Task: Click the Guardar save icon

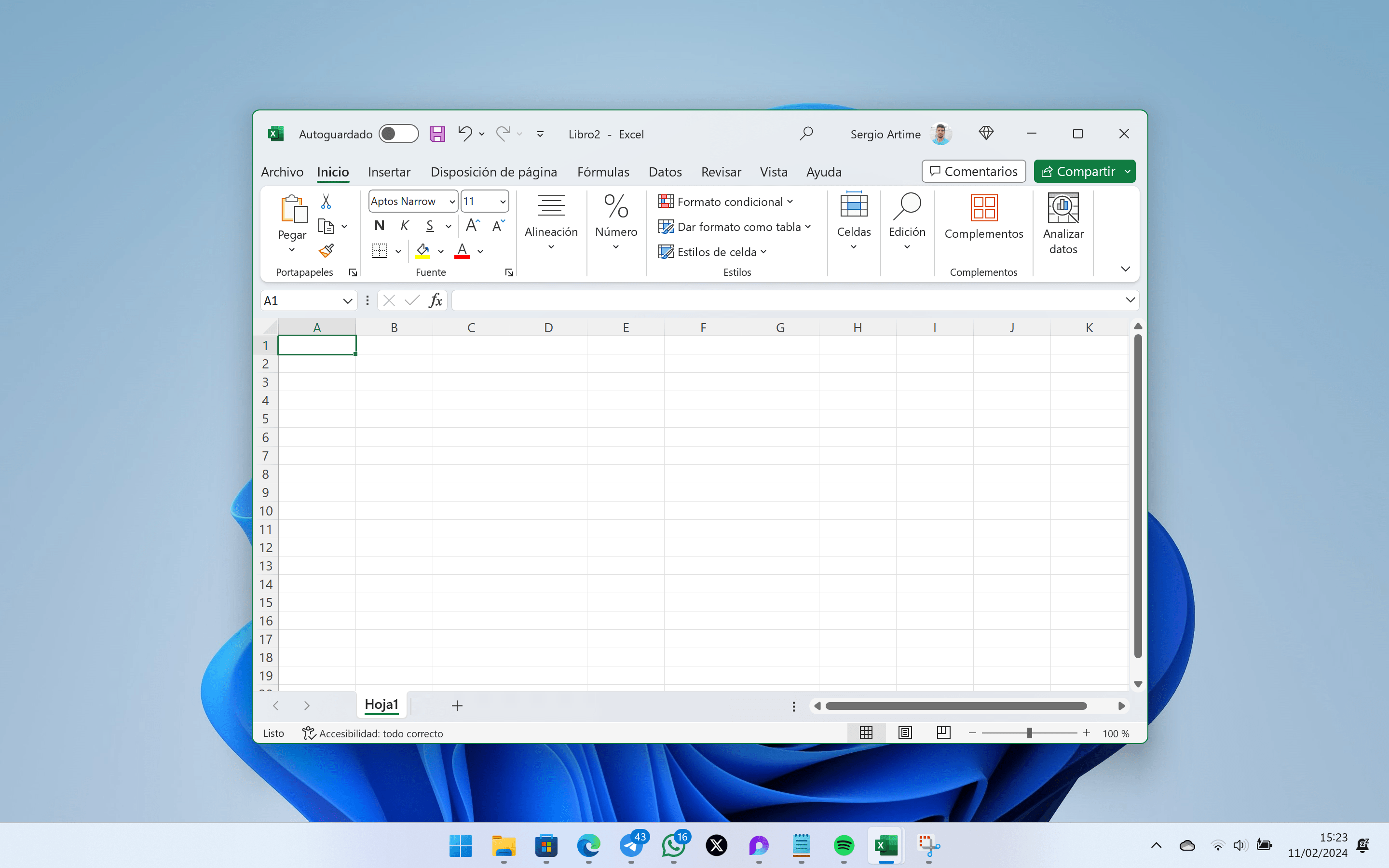Action: coord(437,133)
